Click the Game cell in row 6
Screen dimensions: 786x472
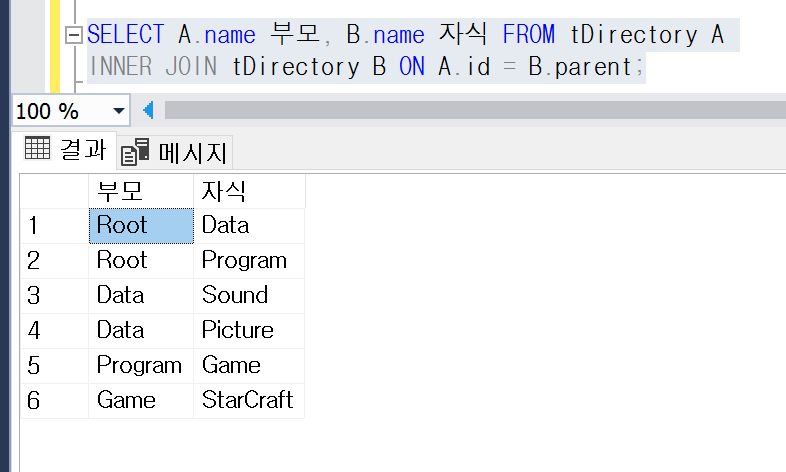[x=141, y=401]
